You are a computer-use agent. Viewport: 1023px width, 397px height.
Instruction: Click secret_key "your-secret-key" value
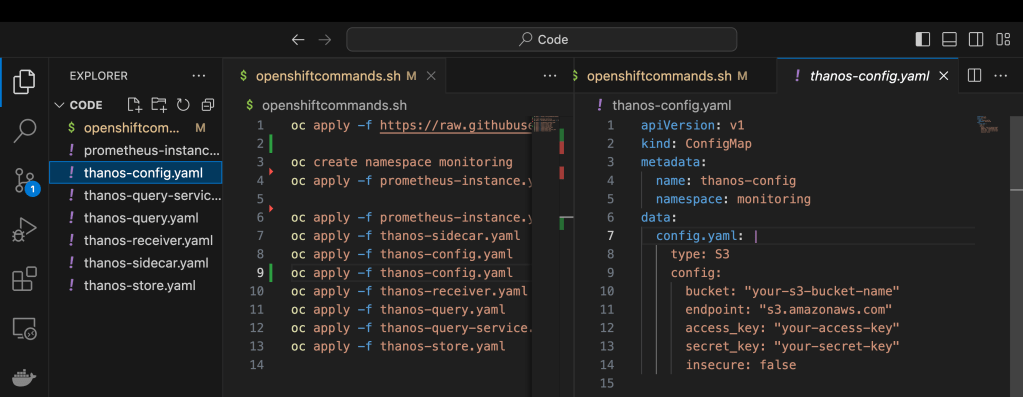pos(836,346)
